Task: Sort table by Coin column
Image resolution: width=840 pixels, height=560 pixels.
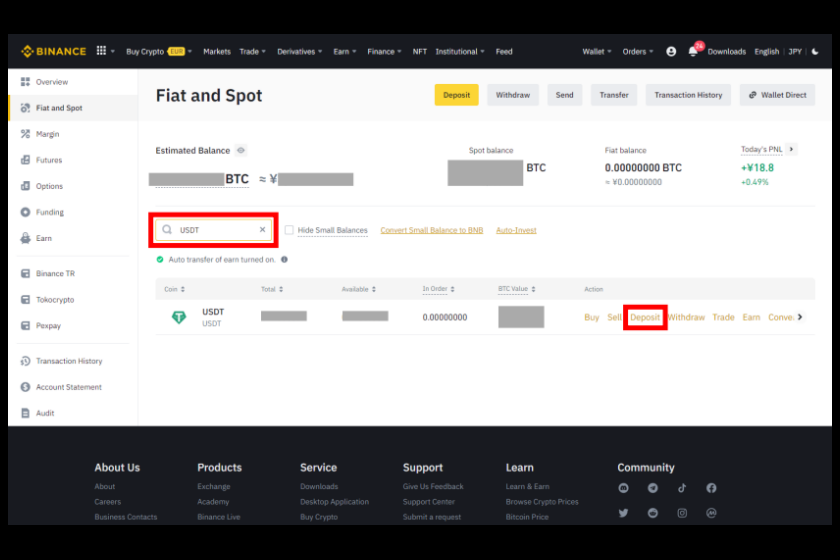Action: point(175,289)
